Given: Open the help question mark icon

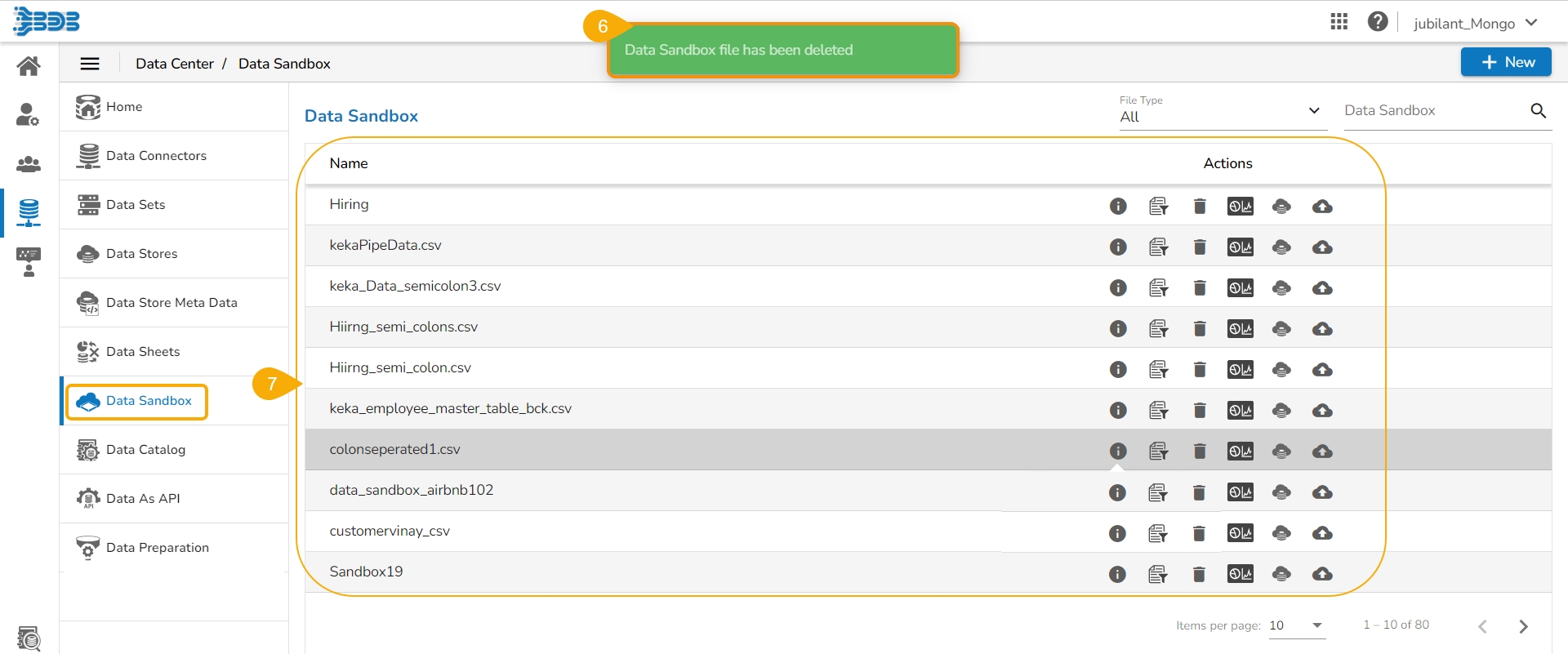Looking at the screenshot, I should (x=1378, y=21).
